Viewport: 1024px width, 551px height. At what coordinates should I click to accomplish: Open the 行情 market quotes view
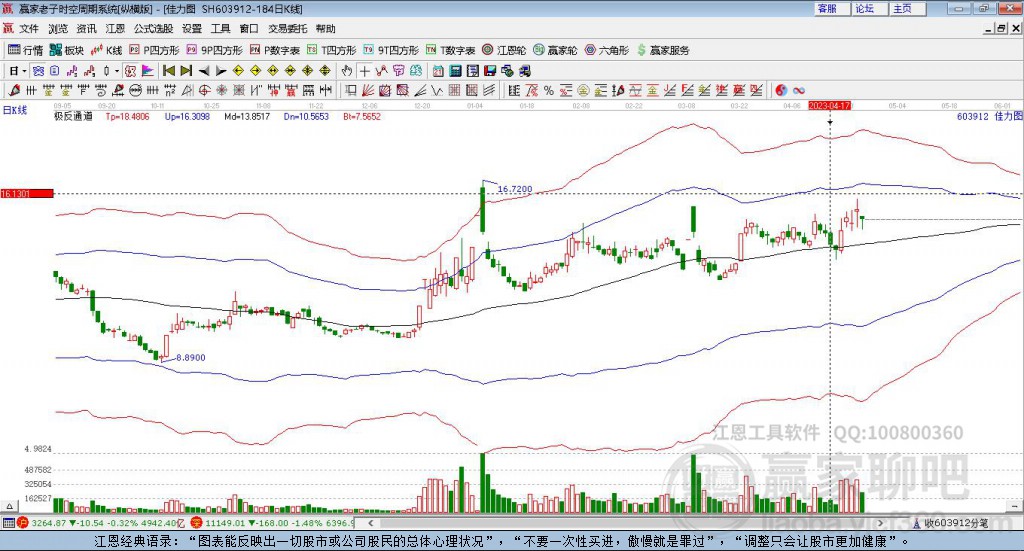click(25, 50)
